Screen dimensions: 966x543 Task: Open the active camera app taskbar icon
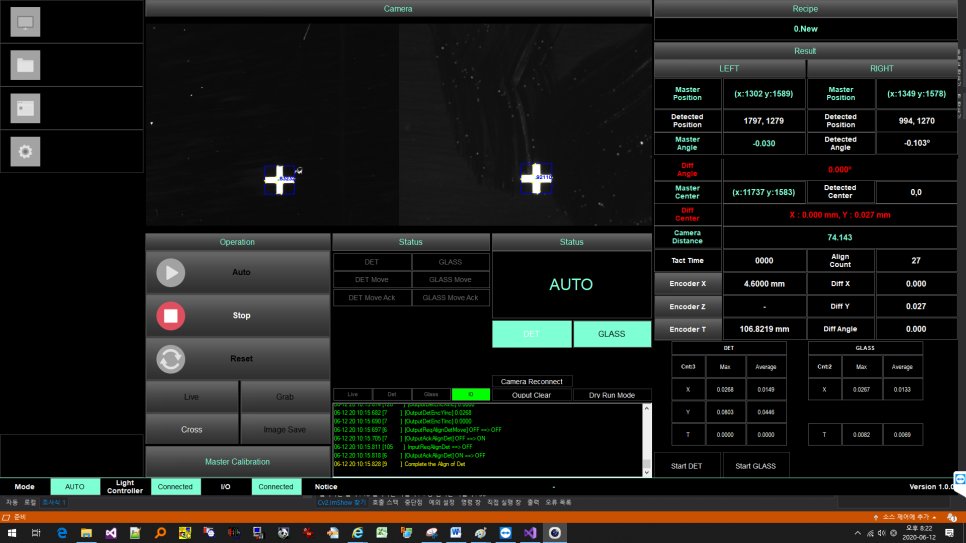(x=554, y=533)
